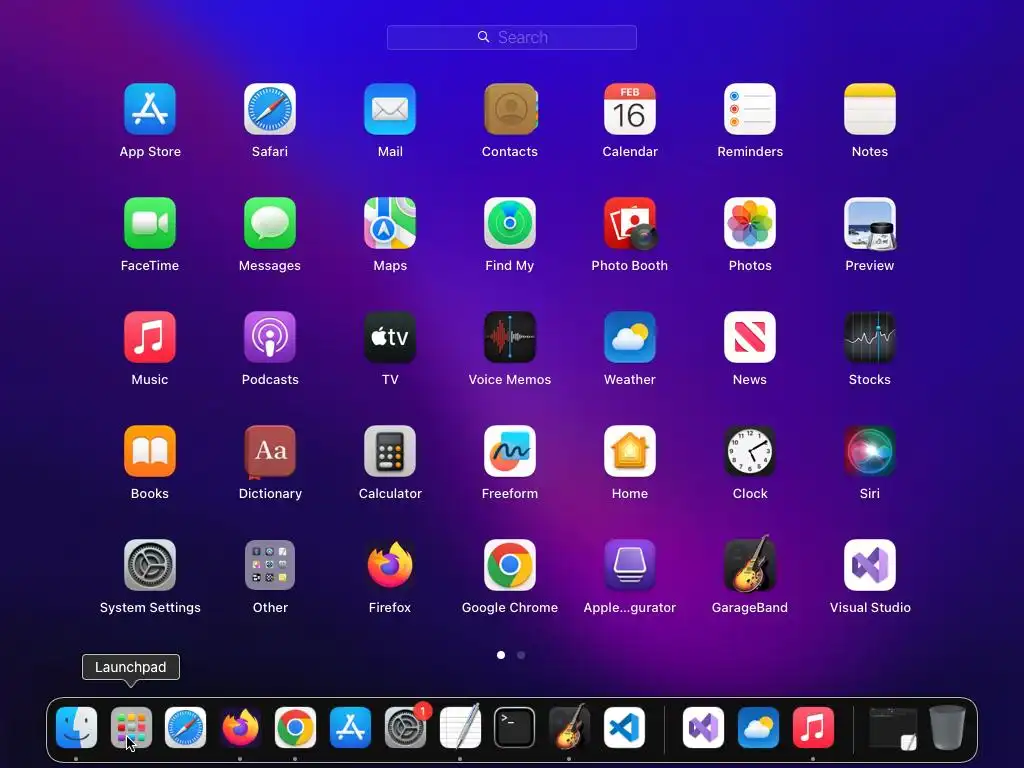Open App Store from Launchpad grid
Image resolution: width=1024 pixels, height=768 pixels.
[150, 109]
